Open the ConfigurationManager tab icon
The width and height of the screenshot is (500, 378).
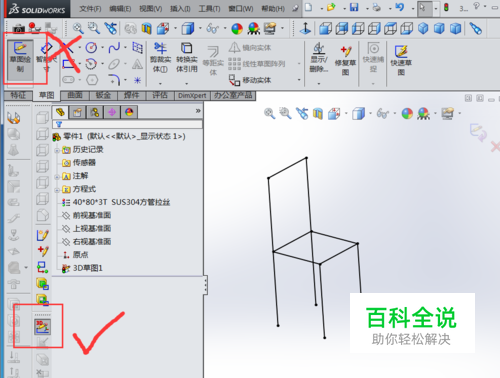[x=94, y=112]
